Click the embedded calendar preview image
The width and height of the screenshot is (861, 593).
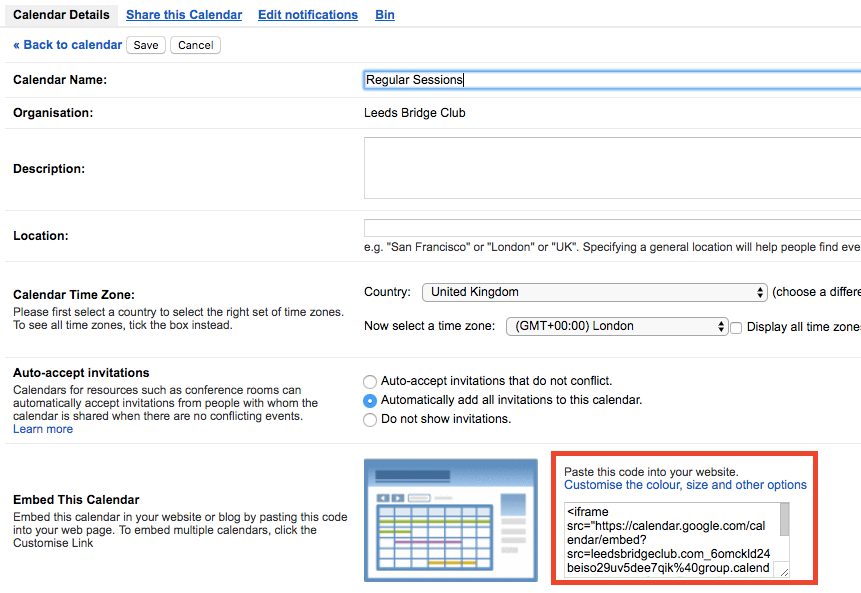tap(451, 520)
